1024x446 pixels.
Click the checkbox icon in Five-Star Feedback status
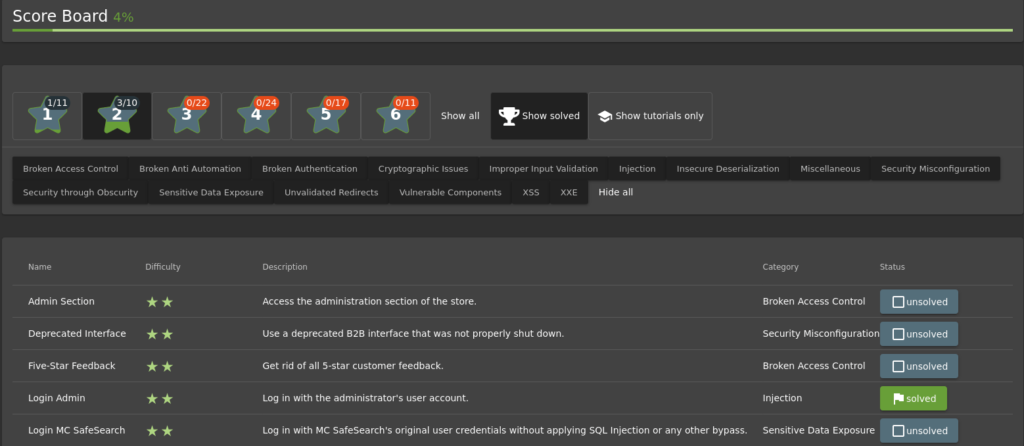(898, 366)
